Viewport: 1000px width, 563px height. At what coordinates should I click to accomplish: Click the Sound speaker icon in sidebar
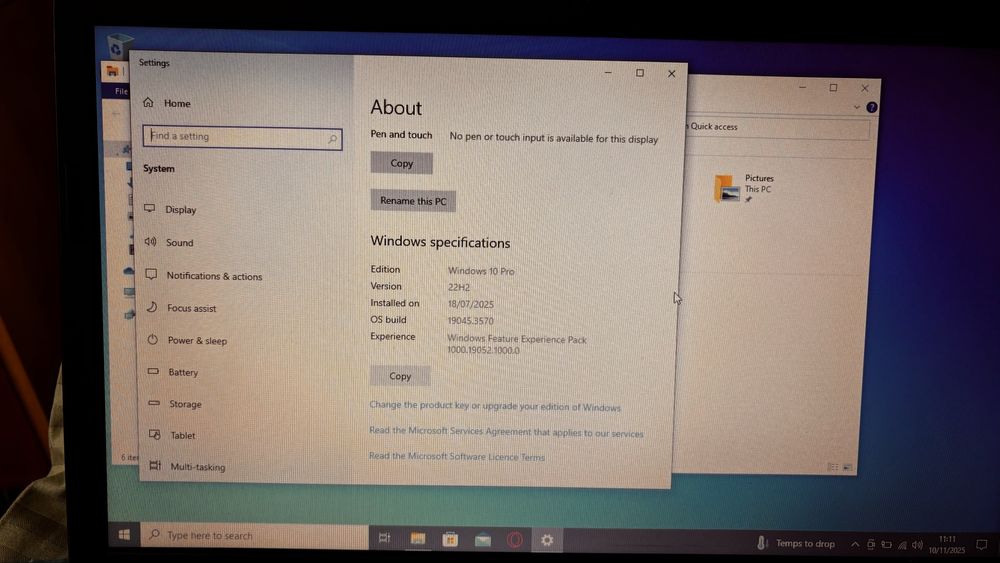pyautogui.click(x=151, y=242)
